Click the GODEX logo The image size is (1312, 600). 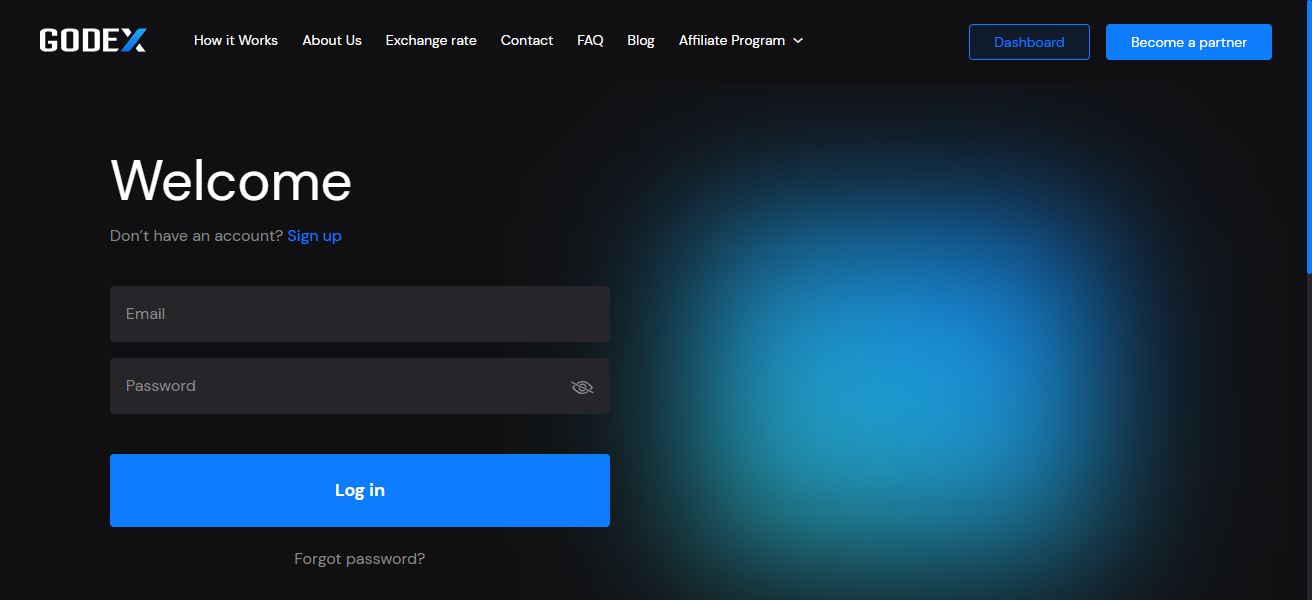pyautogui.click(x=93, y=41)
